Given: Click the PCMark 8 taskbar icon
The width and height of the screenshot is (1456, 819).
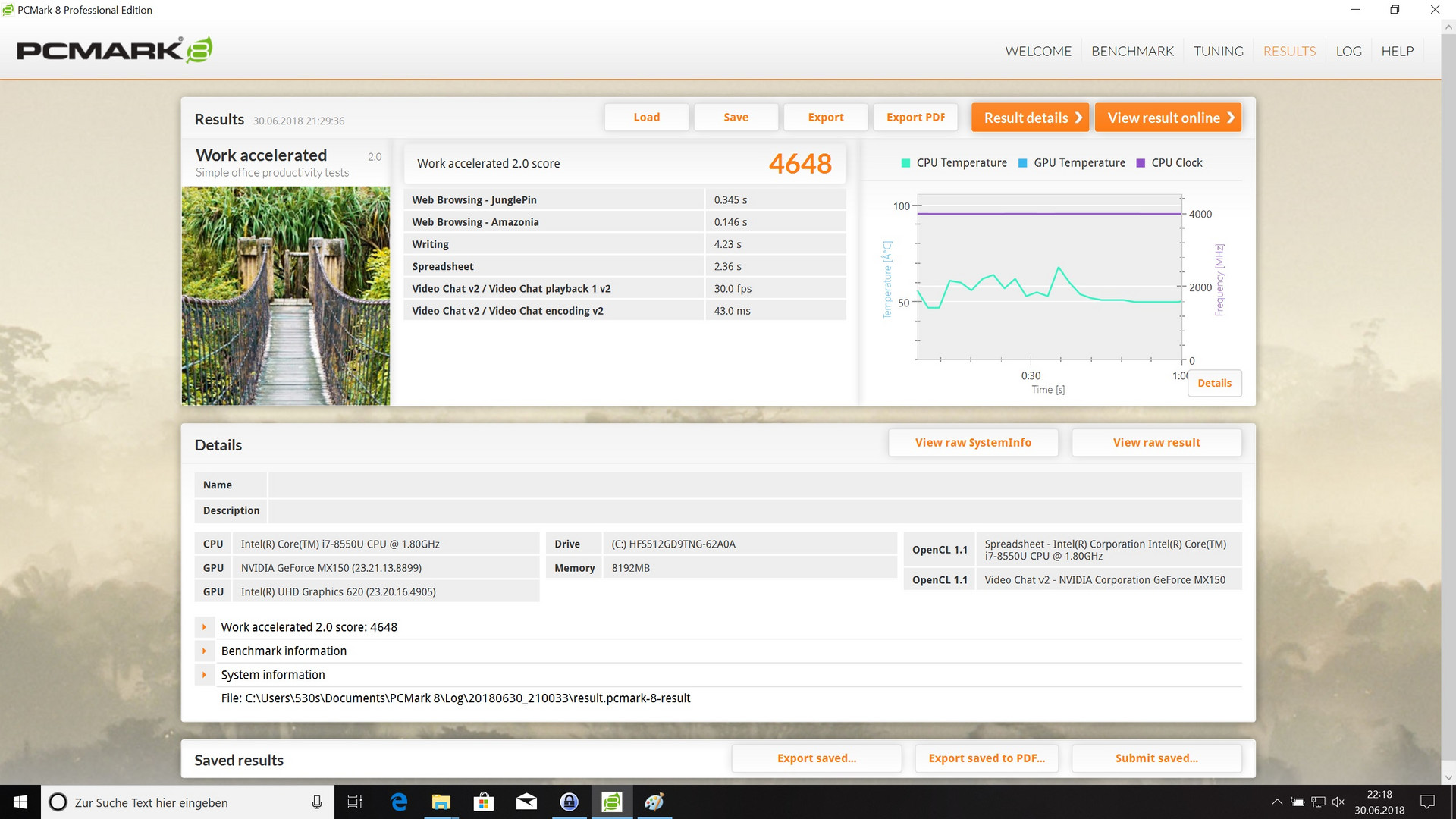Looking at the screenshot, I should click(x=611, y=802).
